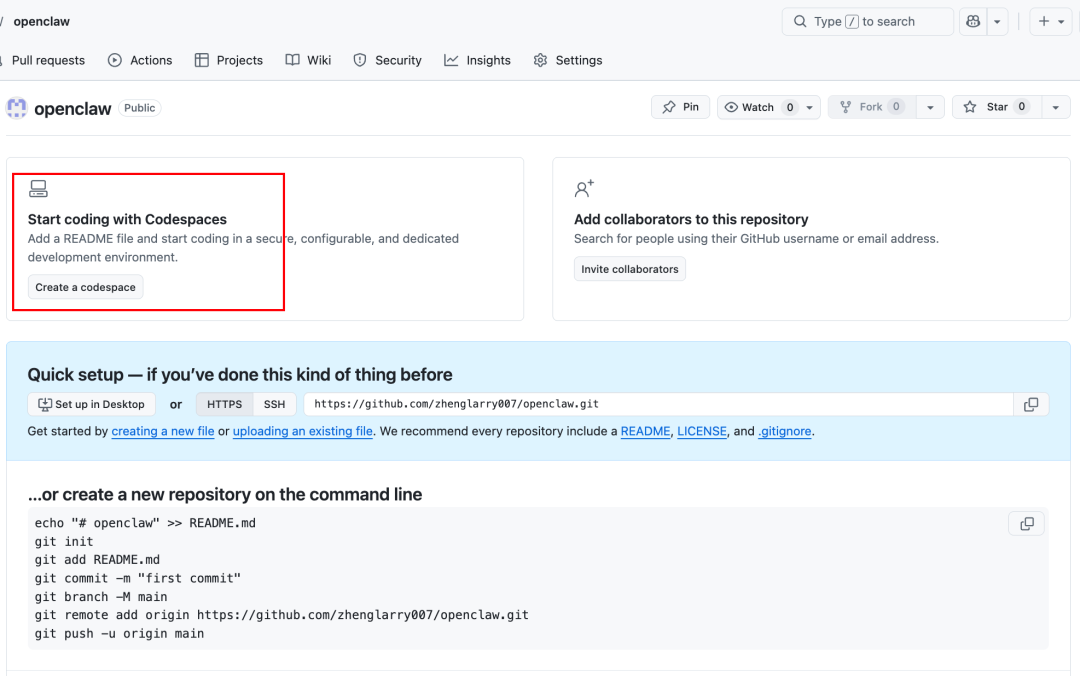Click the eye icon on Watch button

tap(731, 107)
